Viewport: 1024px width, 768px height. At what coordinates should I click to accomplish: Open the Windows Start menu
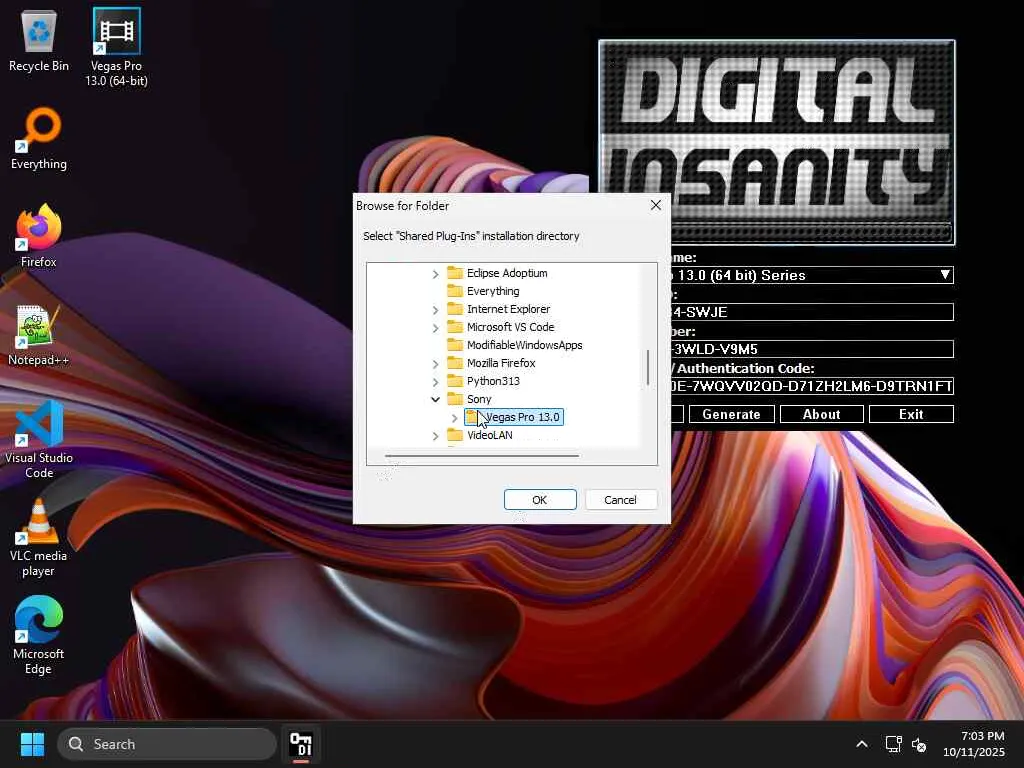[x=32, y=744]
